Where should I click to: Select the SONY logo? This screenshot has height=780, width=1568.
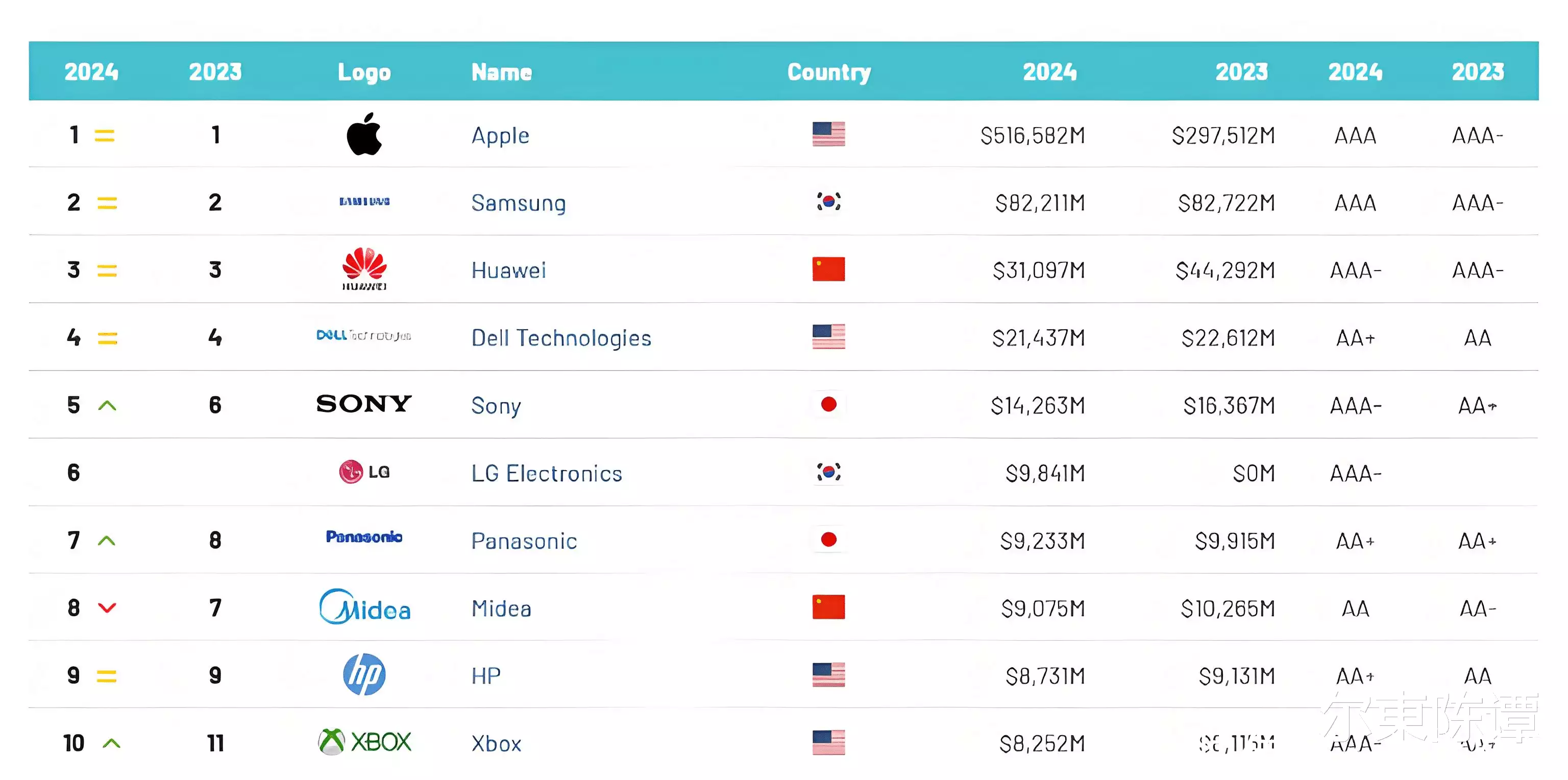(364, 404)
